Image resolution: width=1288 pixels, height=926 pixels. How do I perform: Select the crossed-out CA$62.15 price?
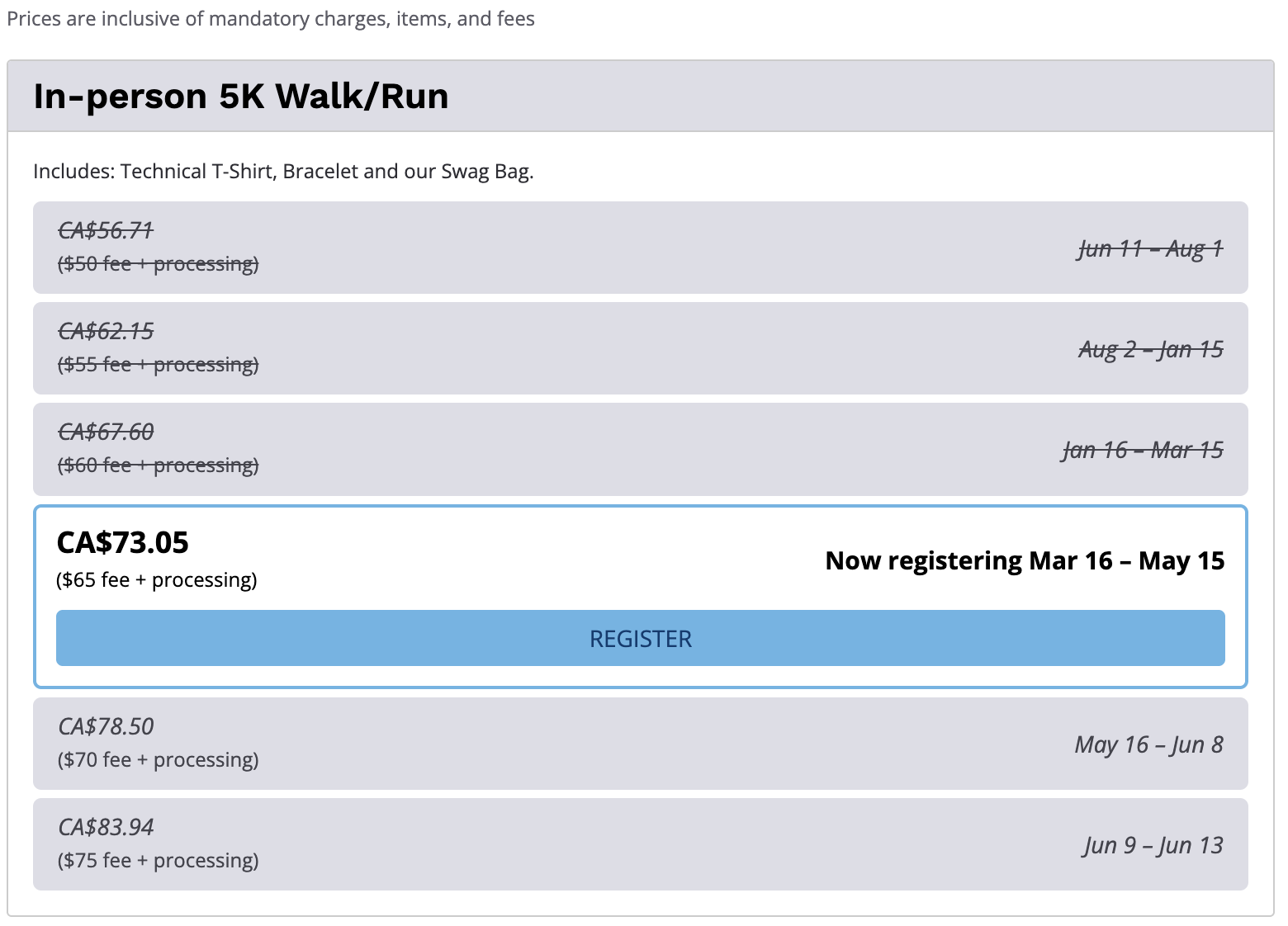pyautogui.click(x=106, y=331)
